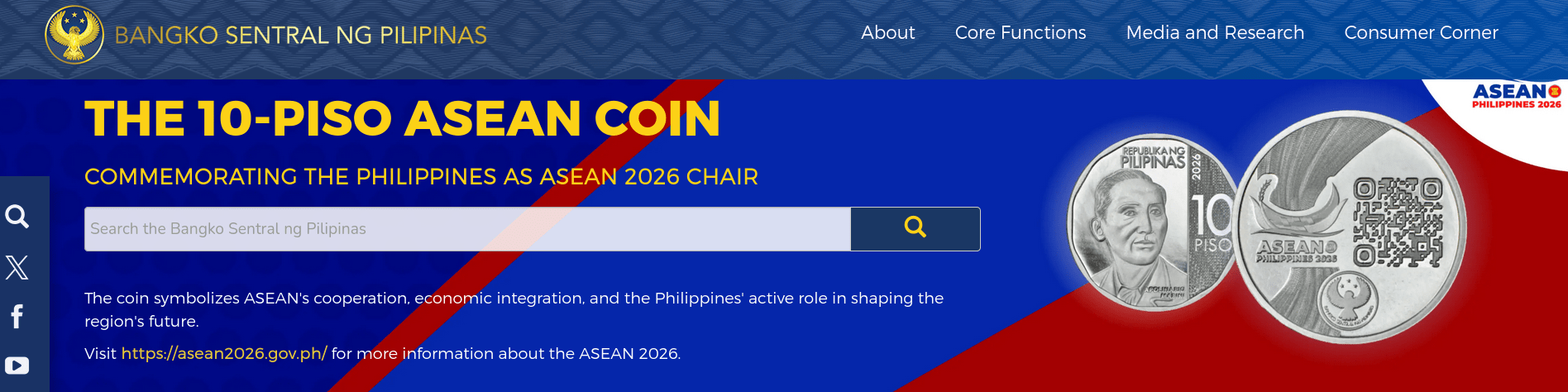Open the Core Functions menu
1568x392 pixels.
point(1021,33)
